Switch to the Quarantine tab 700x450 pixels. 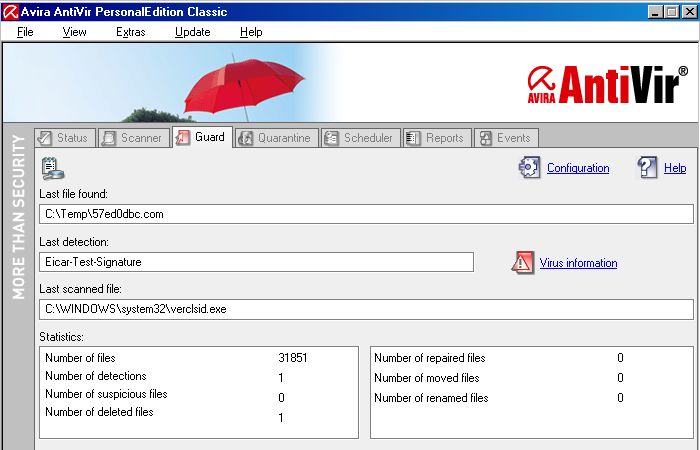(x=277, y=138)
